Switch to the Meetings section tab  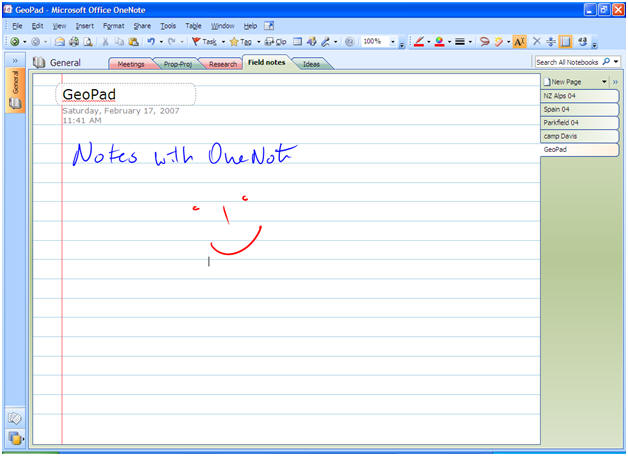click(x=131, y=64)
